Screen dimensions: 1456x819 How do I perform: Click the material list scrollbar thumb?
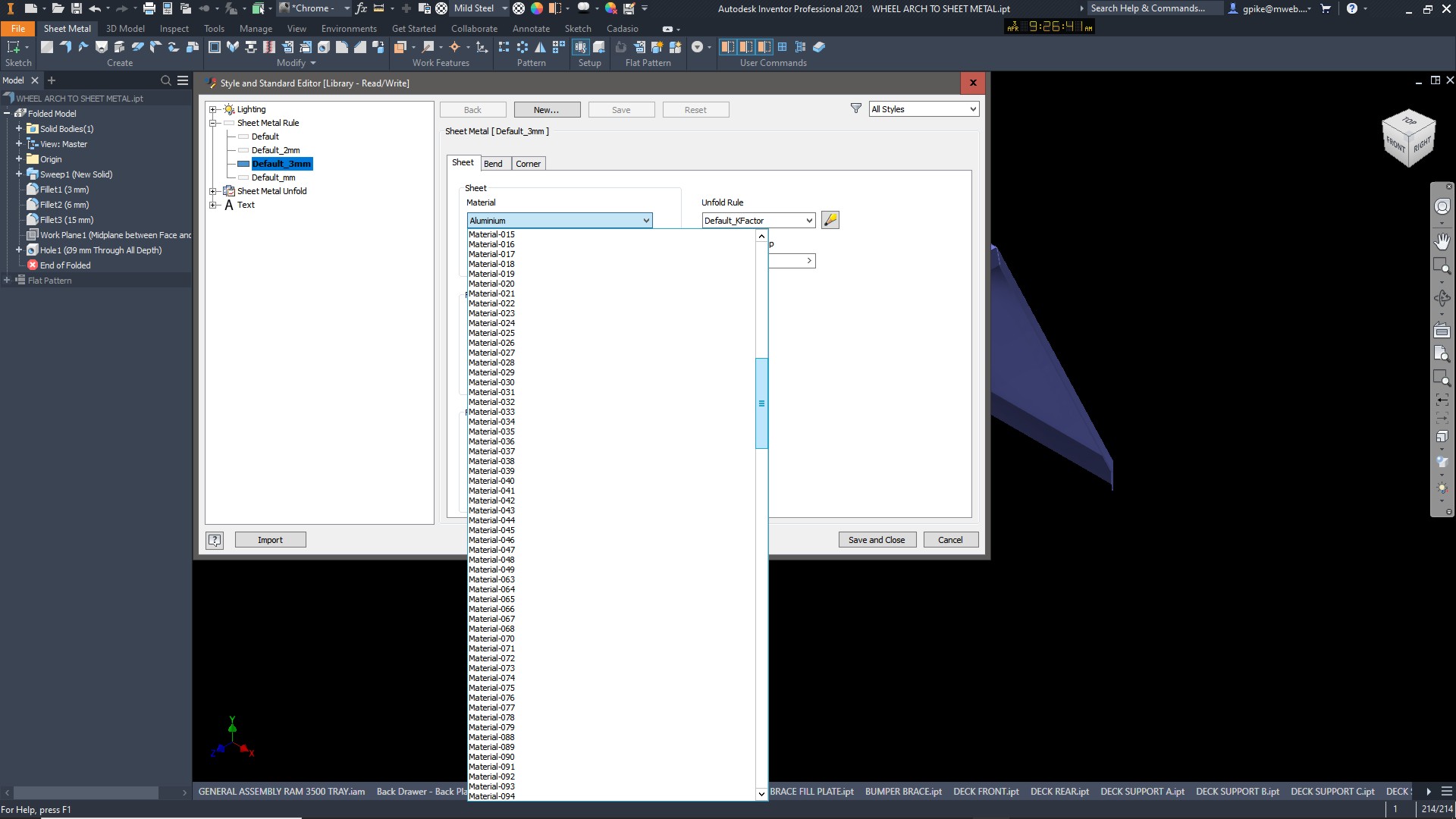pos(761,403)
